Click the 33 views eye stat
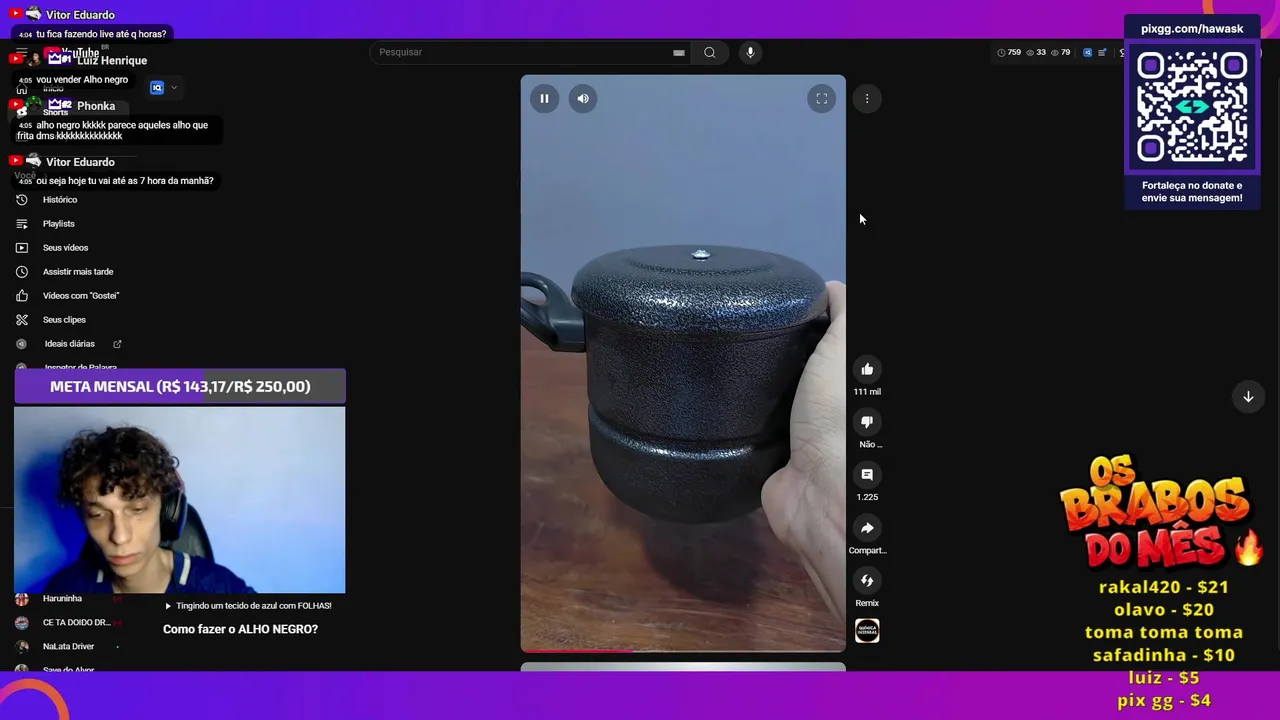Viewport: 1280px width, 720px height. click(1036, 52)
